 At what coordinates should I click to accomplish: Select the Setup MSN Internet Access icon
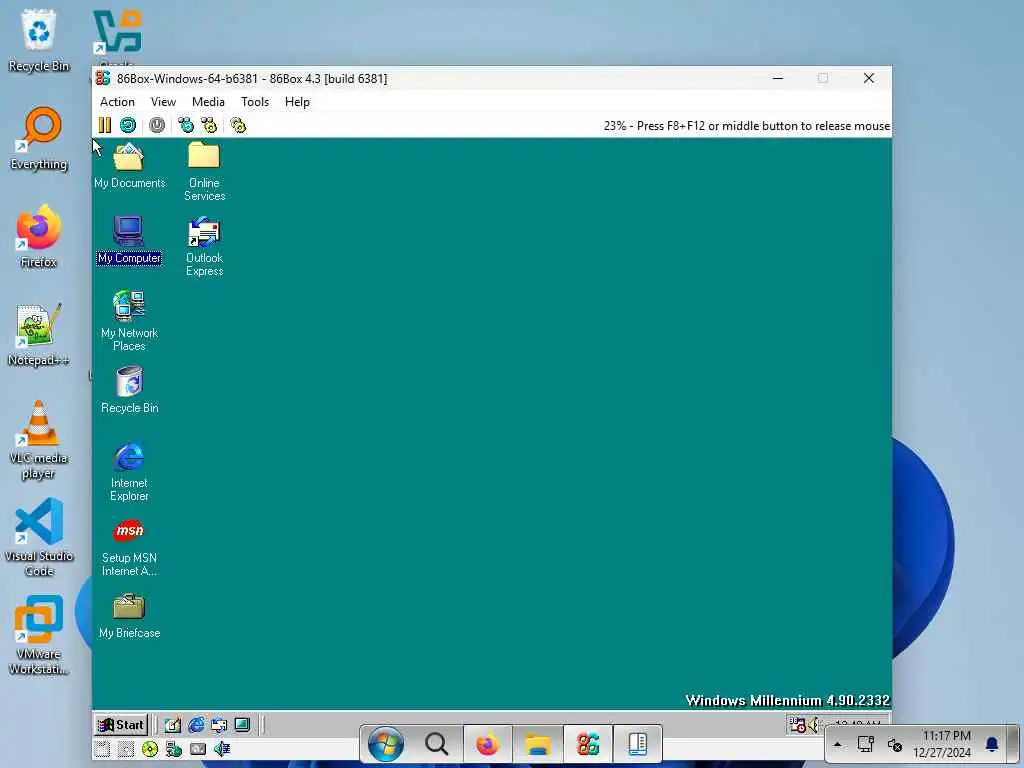tap(129, 547)
